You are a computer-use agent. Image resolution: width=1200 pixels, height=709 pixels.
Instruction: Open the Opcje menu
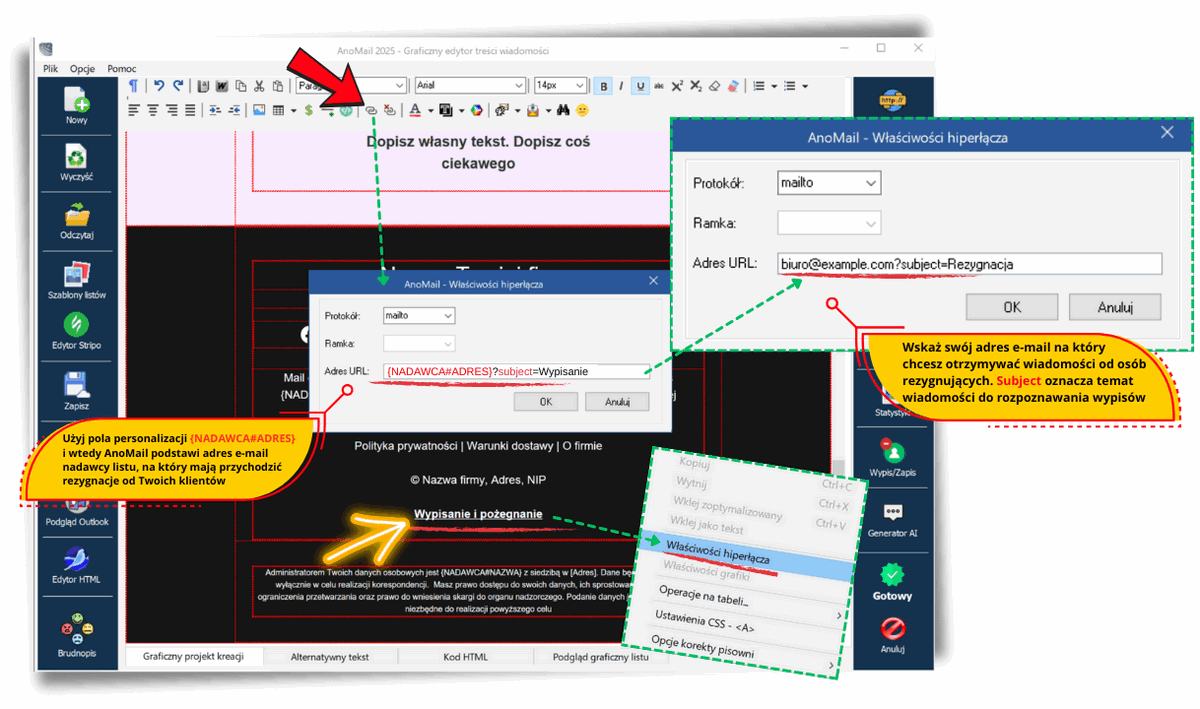83,69
